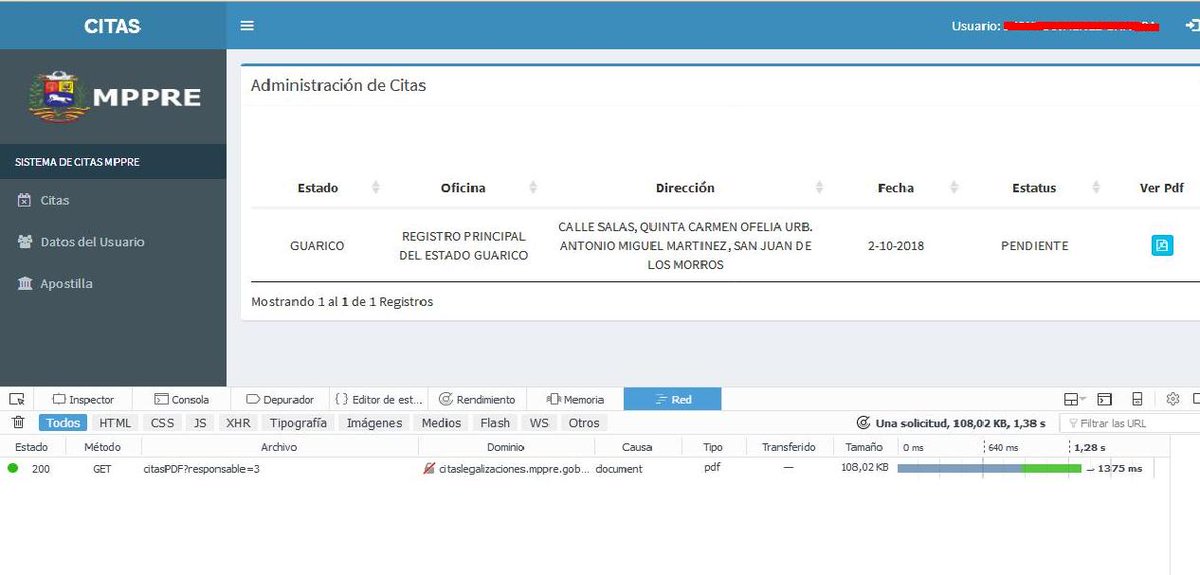Image resolution: width=1200 pixels, height=575 pixels.
Task: Click the CITAS header title
Action: tap(112, 26)
